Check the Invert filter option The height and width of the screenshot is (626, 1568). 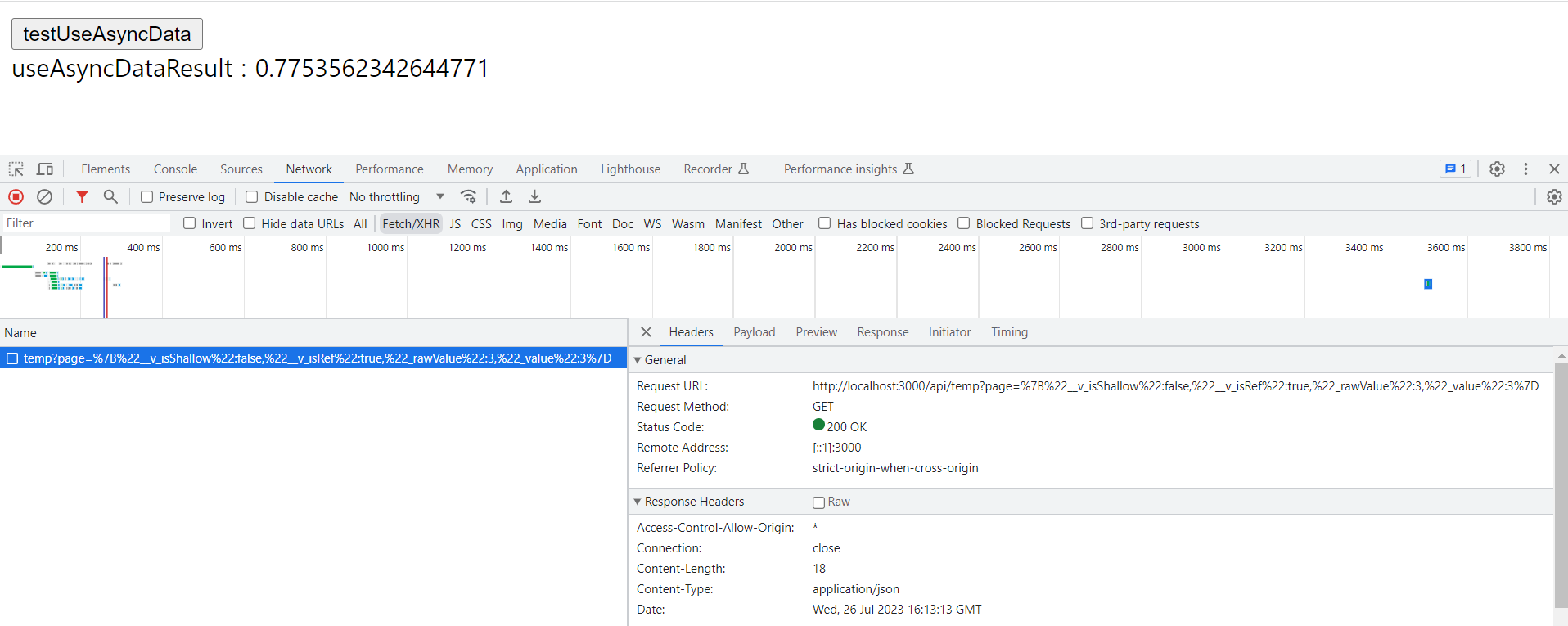pos(190,223)
